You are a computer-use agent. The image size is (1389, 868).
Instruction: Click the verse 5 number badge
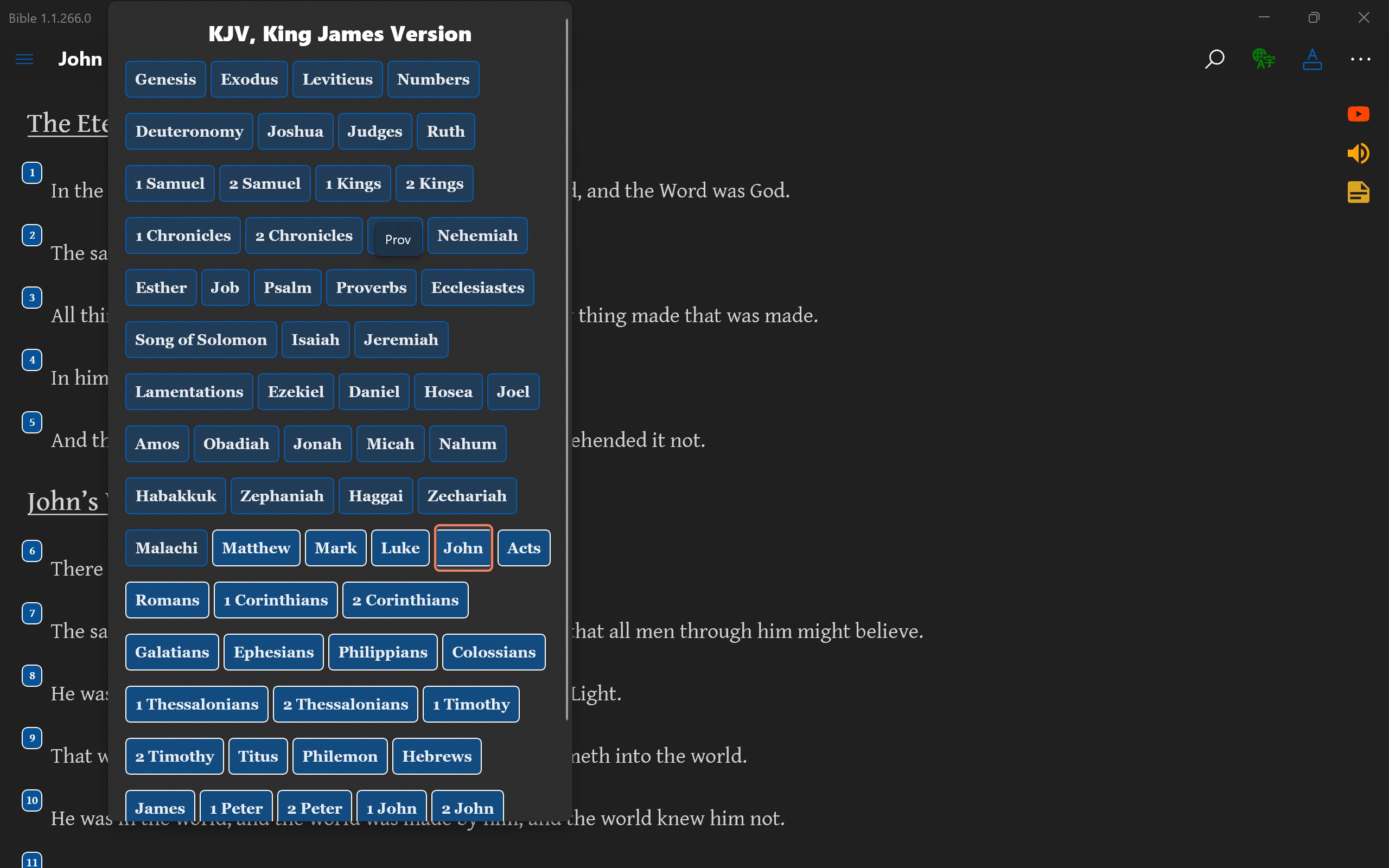(x=31, y=422)
